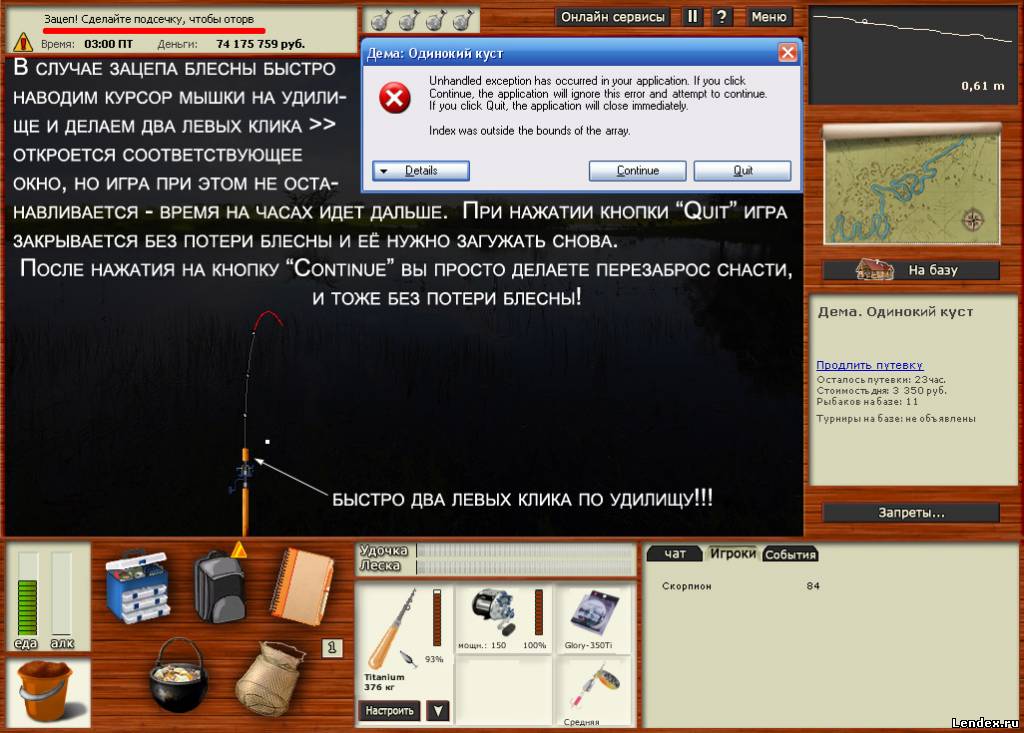
Task: Open dropdown arrow next to Настроить
Action: click(437, 711)
